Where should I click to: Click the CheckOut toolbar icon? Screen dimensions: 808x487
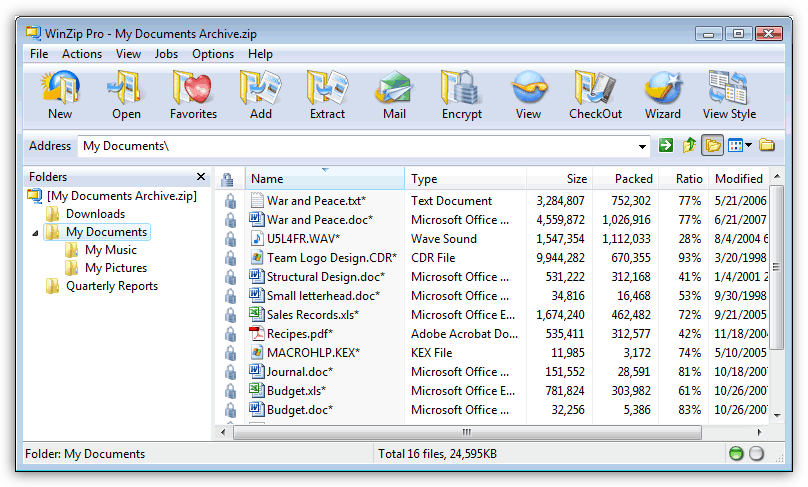click(595, 87)
